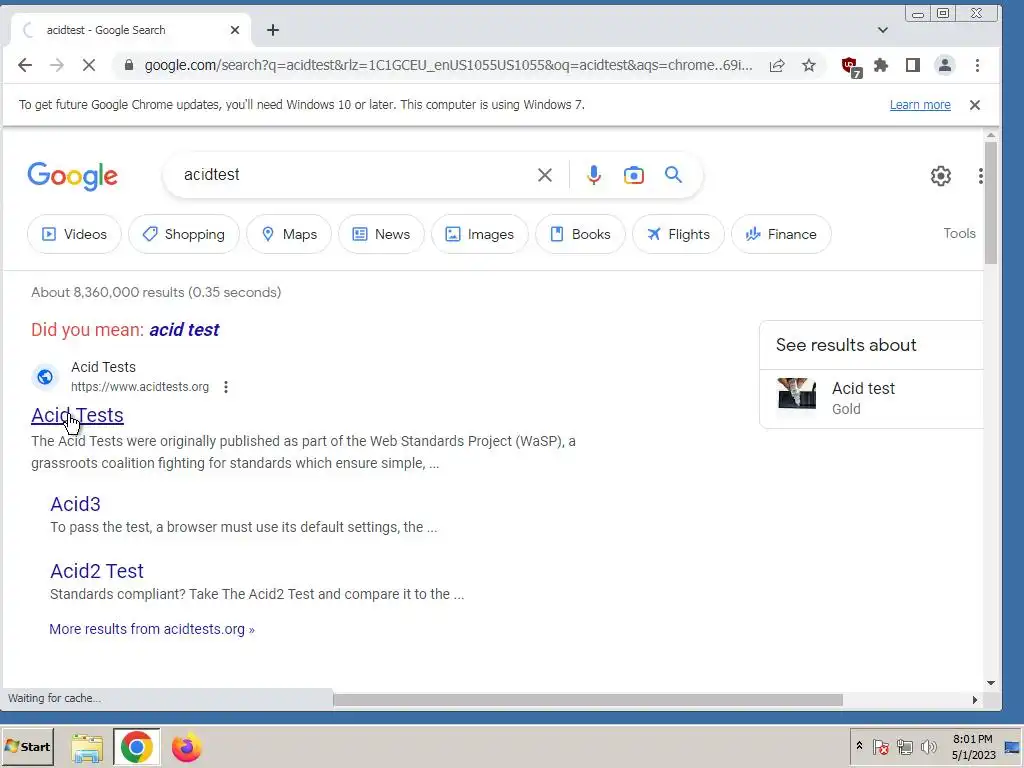Clear the search box text

click(545, 175)
